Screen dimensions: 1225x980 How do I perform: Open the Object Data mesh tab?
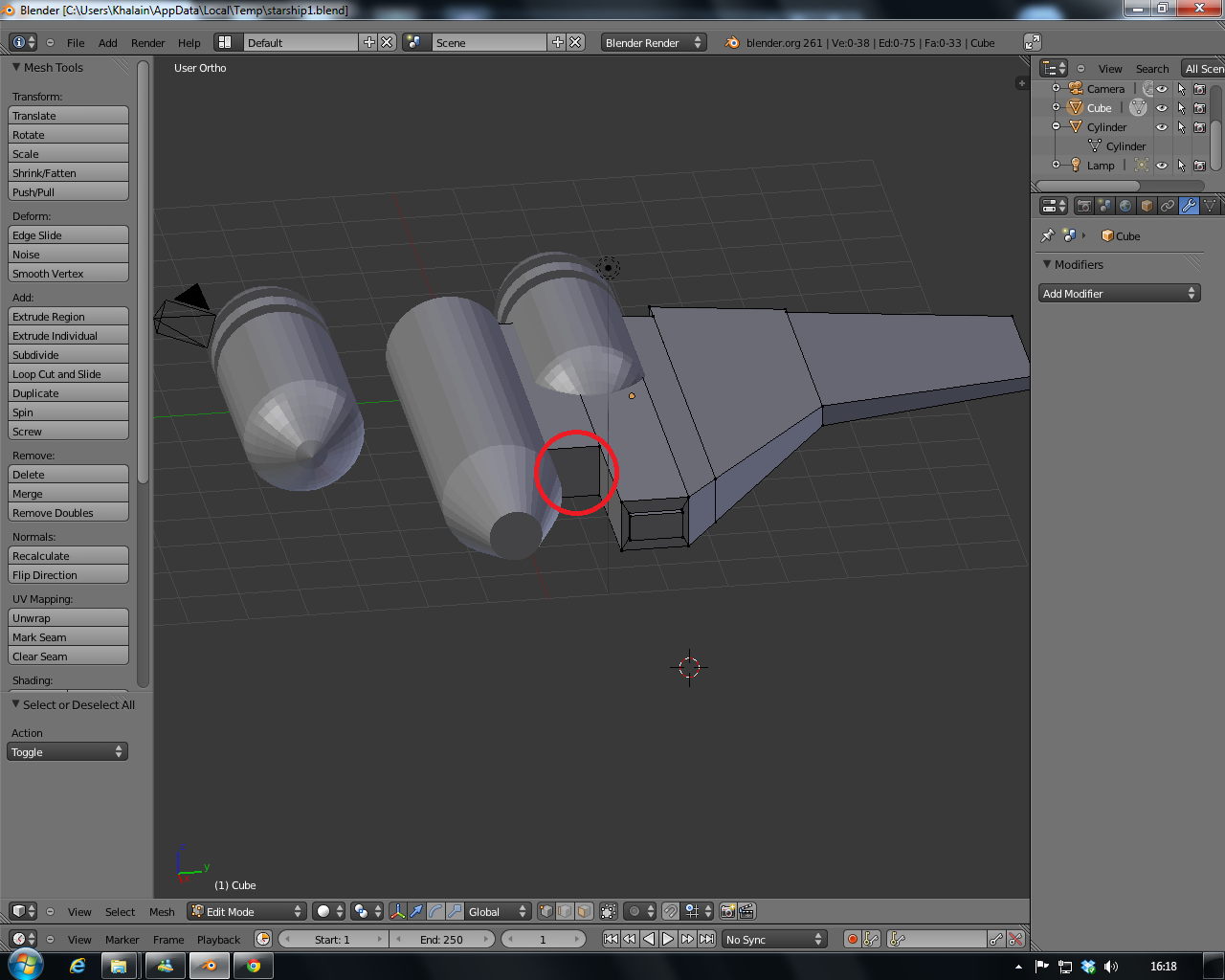1210,206
